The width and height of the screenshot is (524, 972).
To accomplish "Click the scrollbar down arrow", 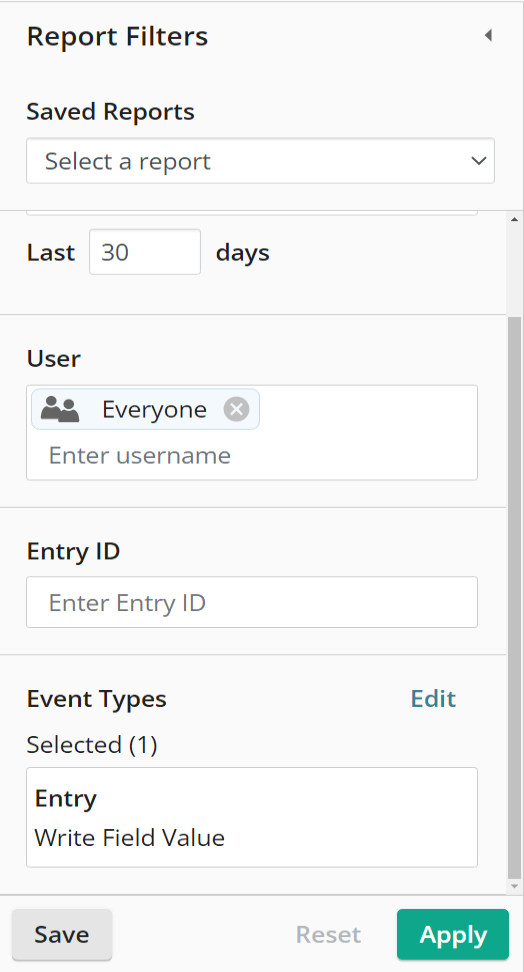I will click(x=515, y=887).
